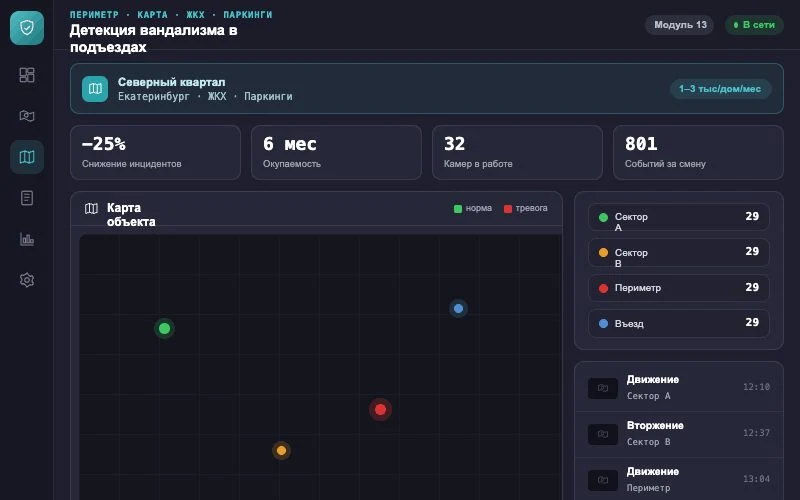Screen dimensions: 800x500
Task: Open the Движение Сектор A event at 12:10
Action: pyautogui.click(x=679, y=388)
